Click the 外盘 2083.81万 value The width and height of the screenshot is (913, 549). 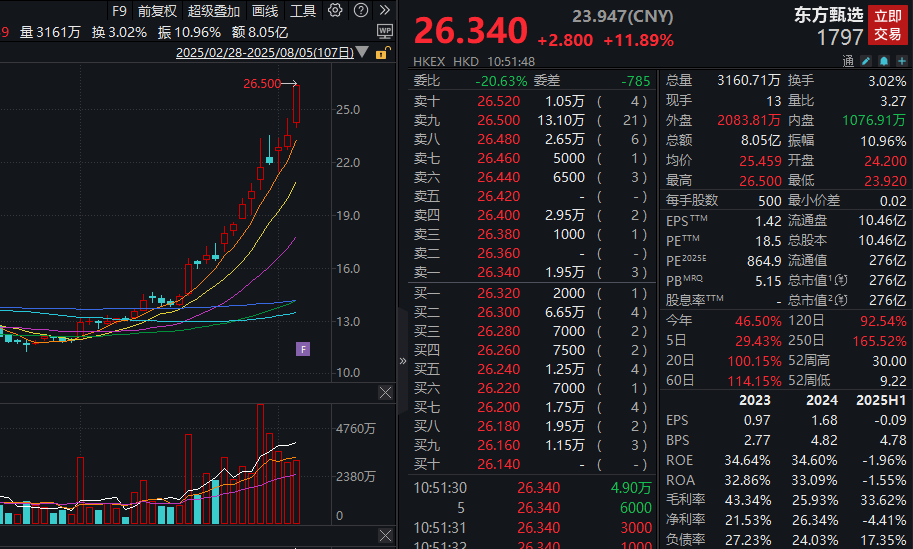(749, 121)
